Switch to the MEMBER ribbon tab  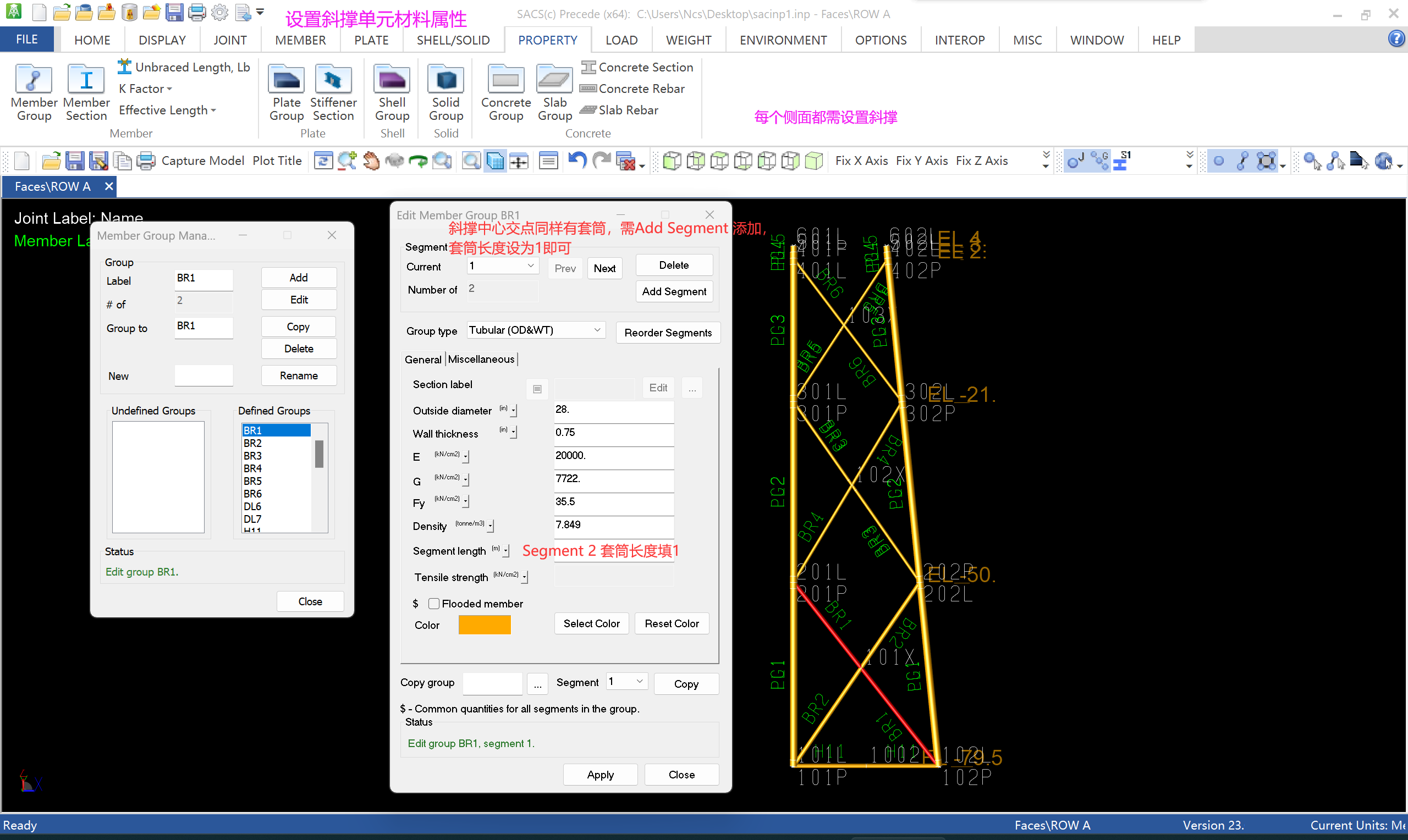pos(300,40)
